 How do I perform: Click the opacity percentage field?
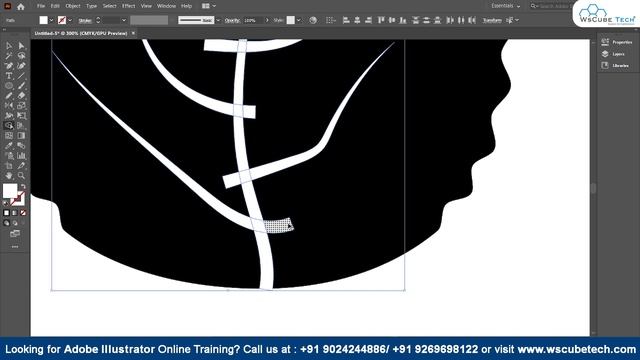(x=253, y=20)
